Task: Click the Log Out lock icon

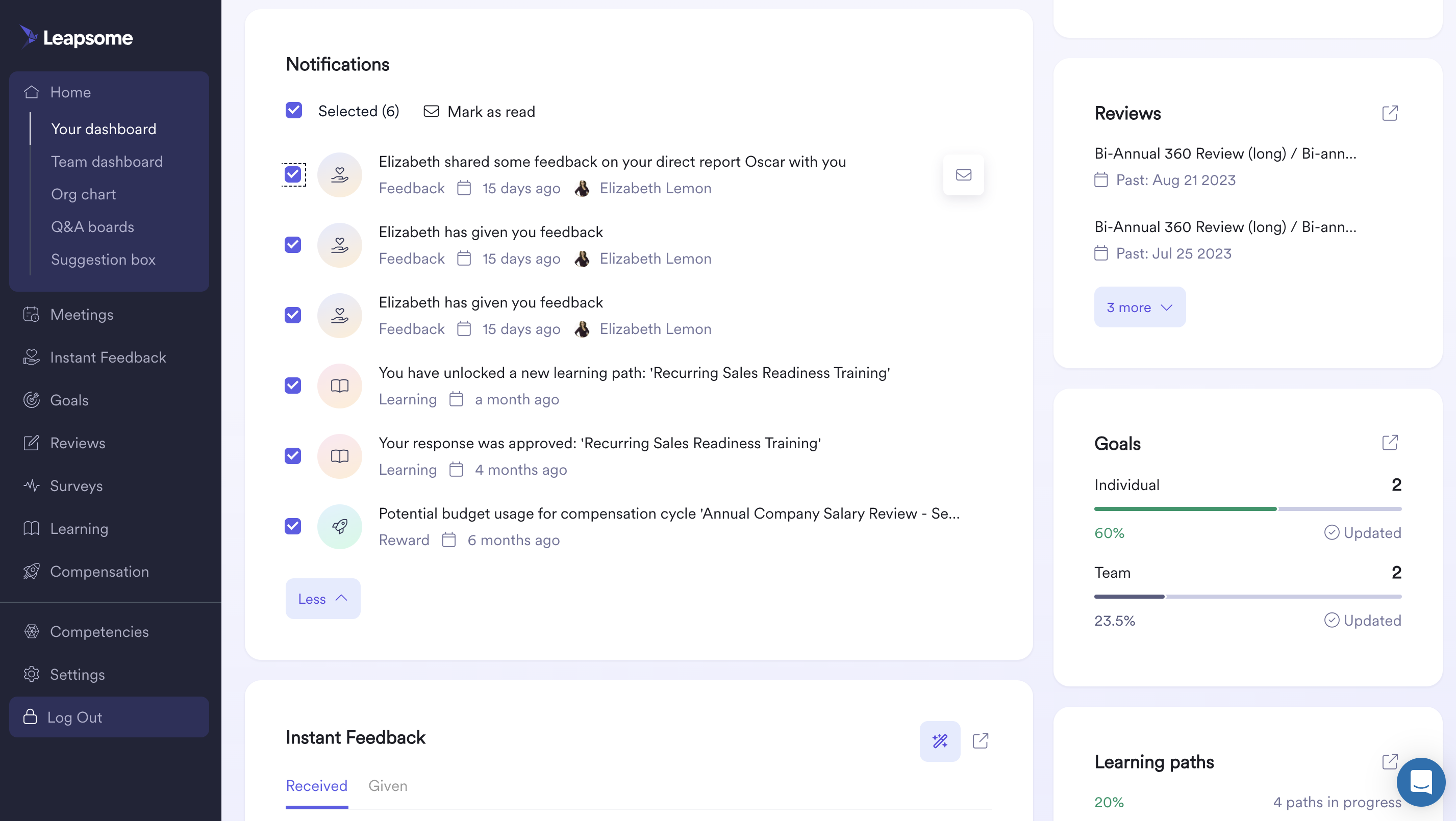Action: (x=30, y=716)
